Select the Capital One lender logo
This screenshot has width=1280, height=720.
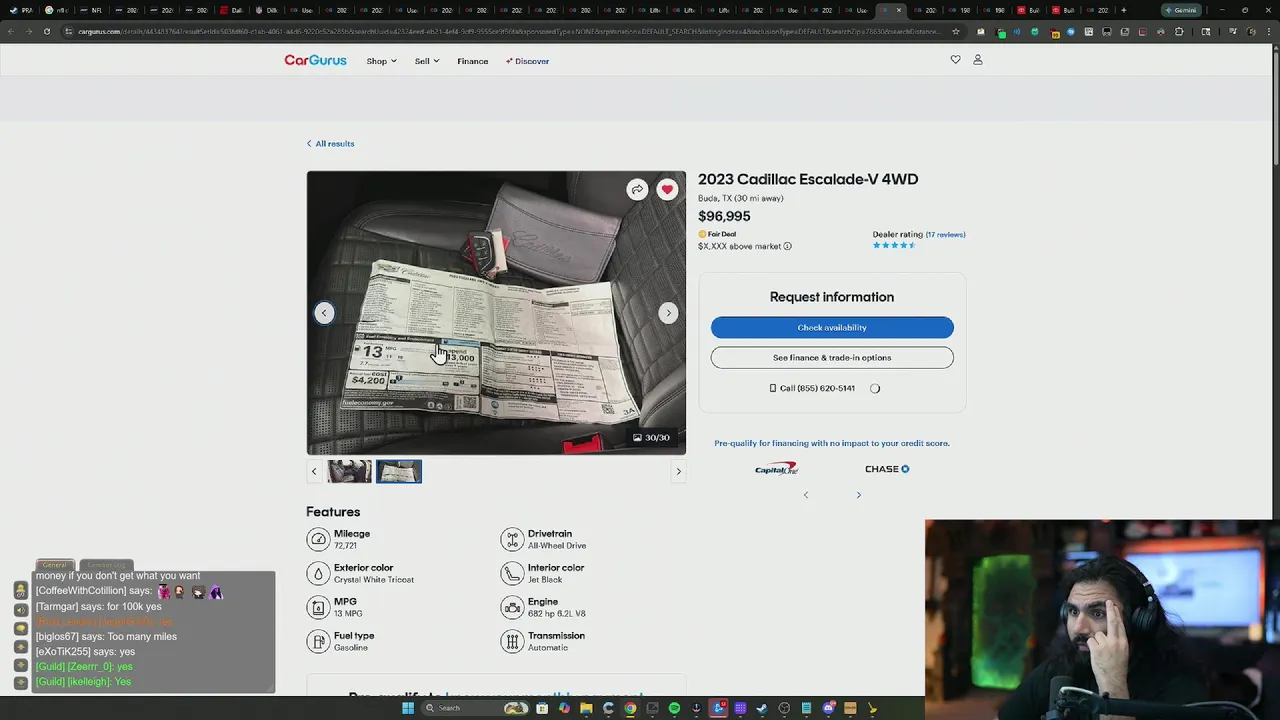point(777,468)
